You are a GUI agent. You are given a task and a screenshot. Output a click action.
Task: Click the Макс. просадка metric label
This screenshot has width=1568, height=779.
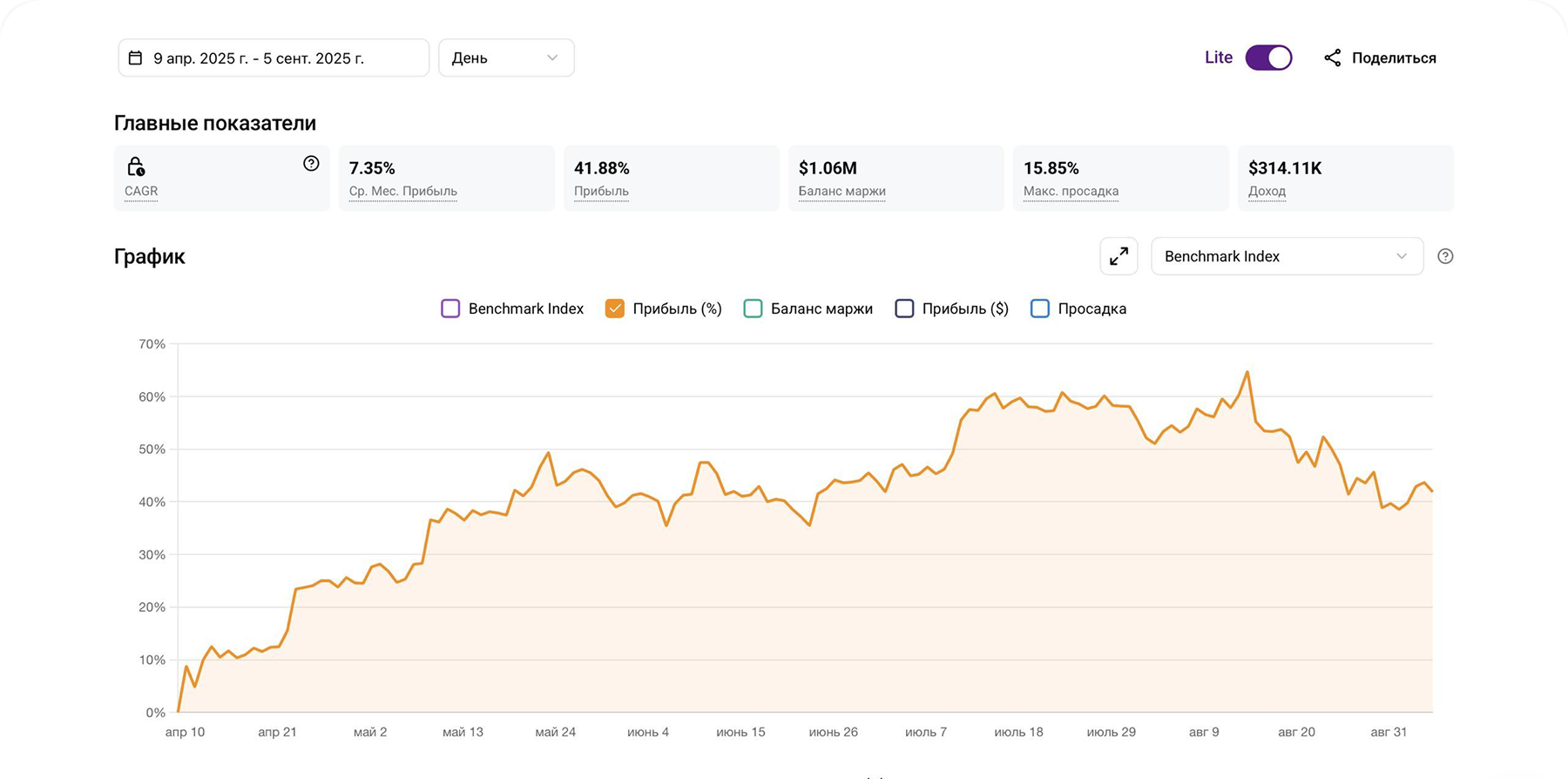(1071, 192)
